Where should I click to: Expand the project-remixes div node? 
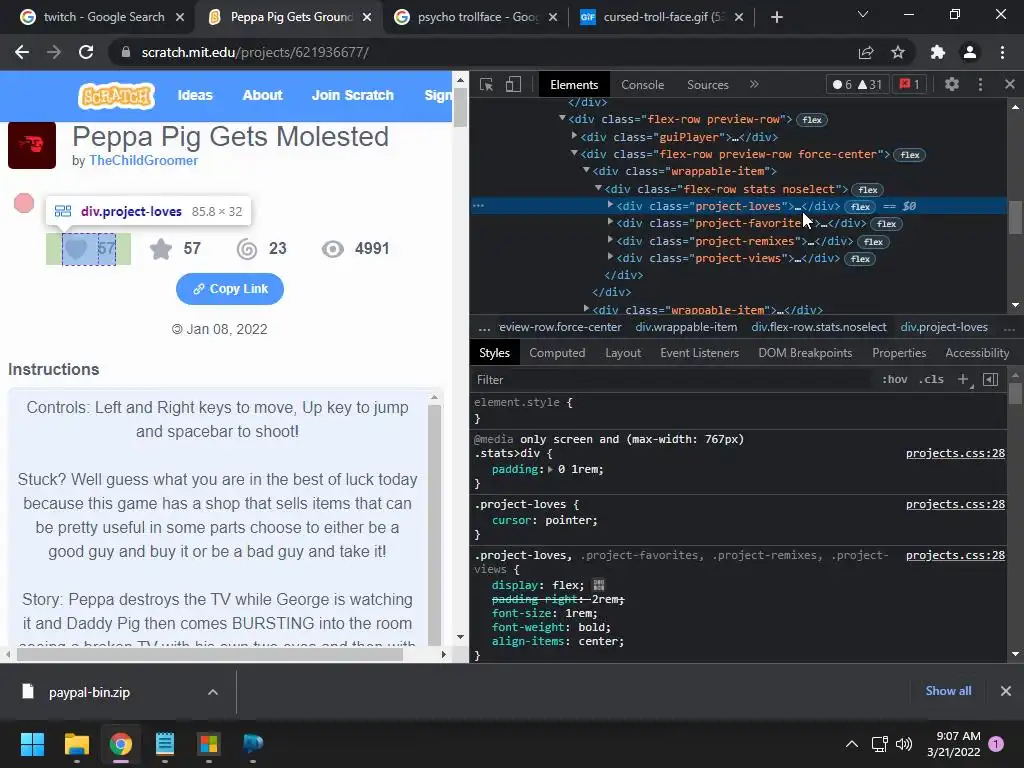(611, 240)
